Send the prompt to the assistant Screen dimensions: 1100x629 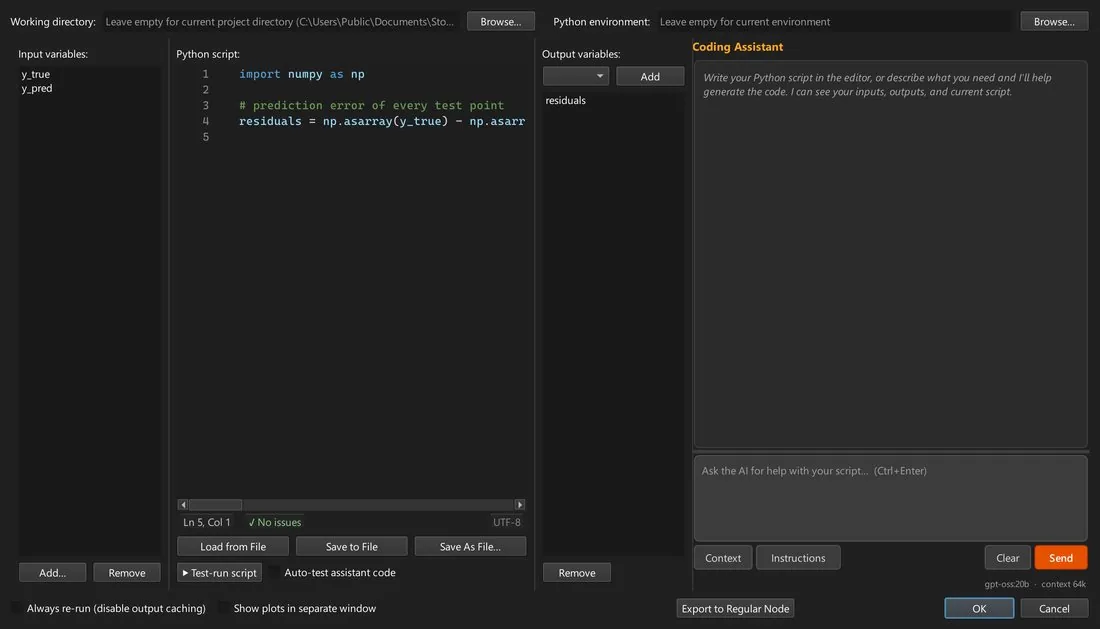click(1061, 558)
